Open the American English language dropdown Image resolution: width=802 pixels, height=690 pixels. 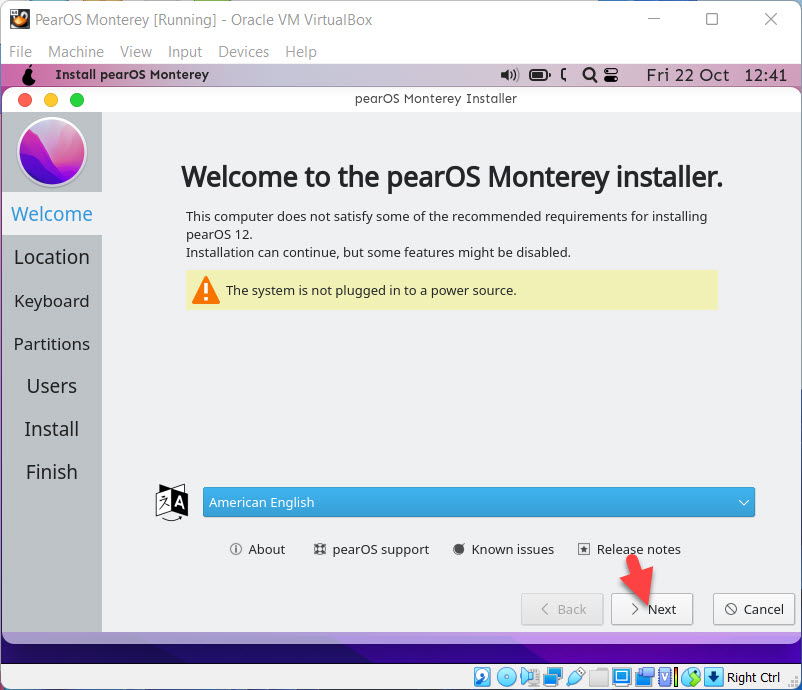479,502
